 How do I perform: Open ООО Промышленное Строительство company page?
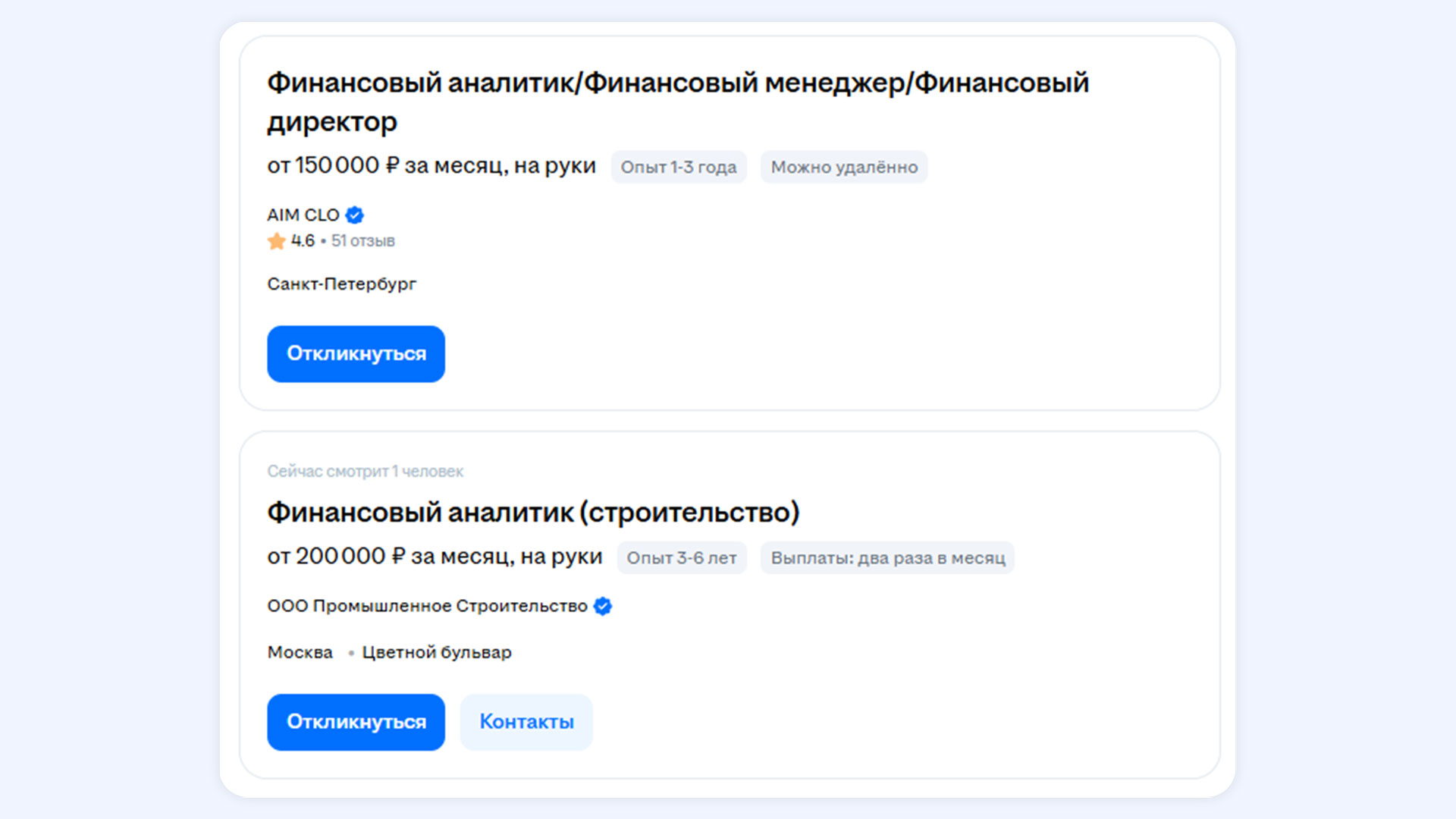point(427,607)
